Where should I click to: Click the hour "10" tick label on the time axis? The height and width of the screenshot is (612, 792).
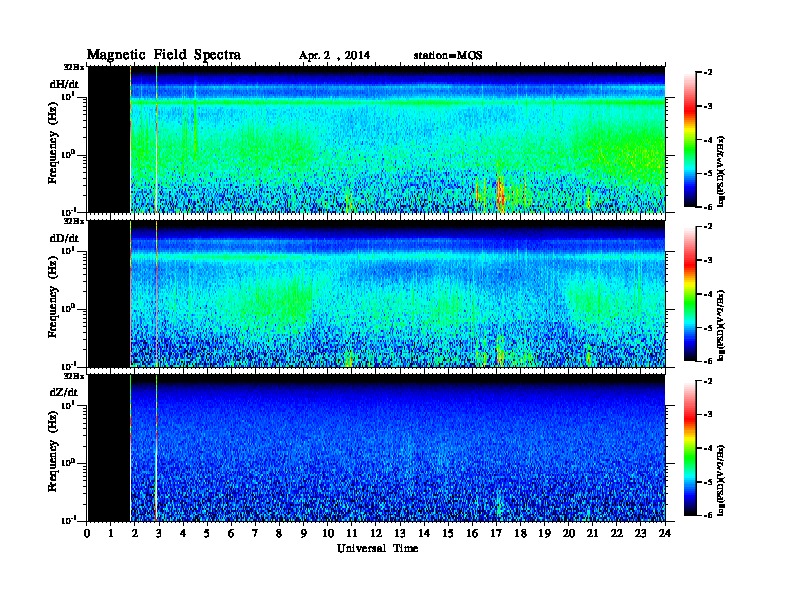click(x=328, y=533)
